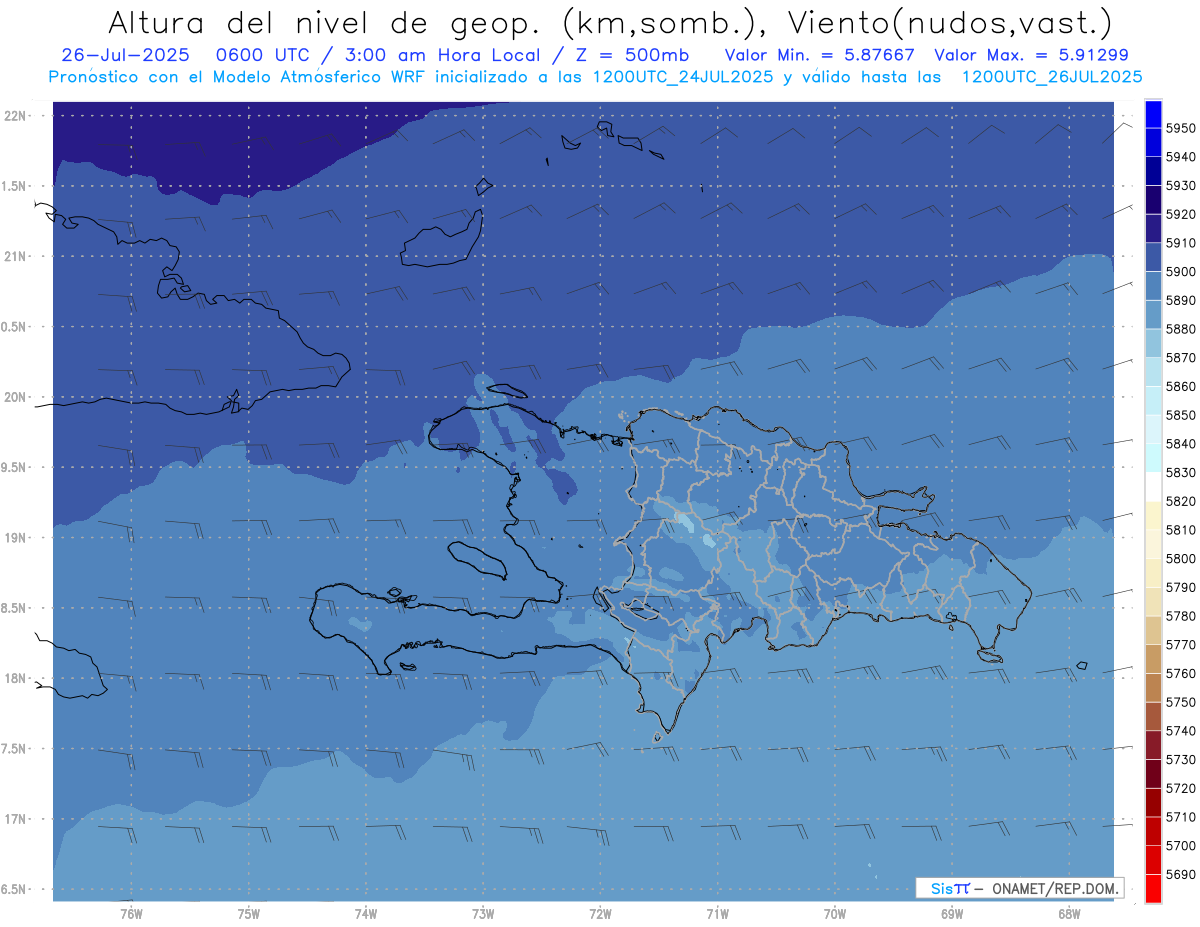Click the '5760' colorbar value
The width and height of the screenshot is (1200, 927).
click(x=1180, y=673)
